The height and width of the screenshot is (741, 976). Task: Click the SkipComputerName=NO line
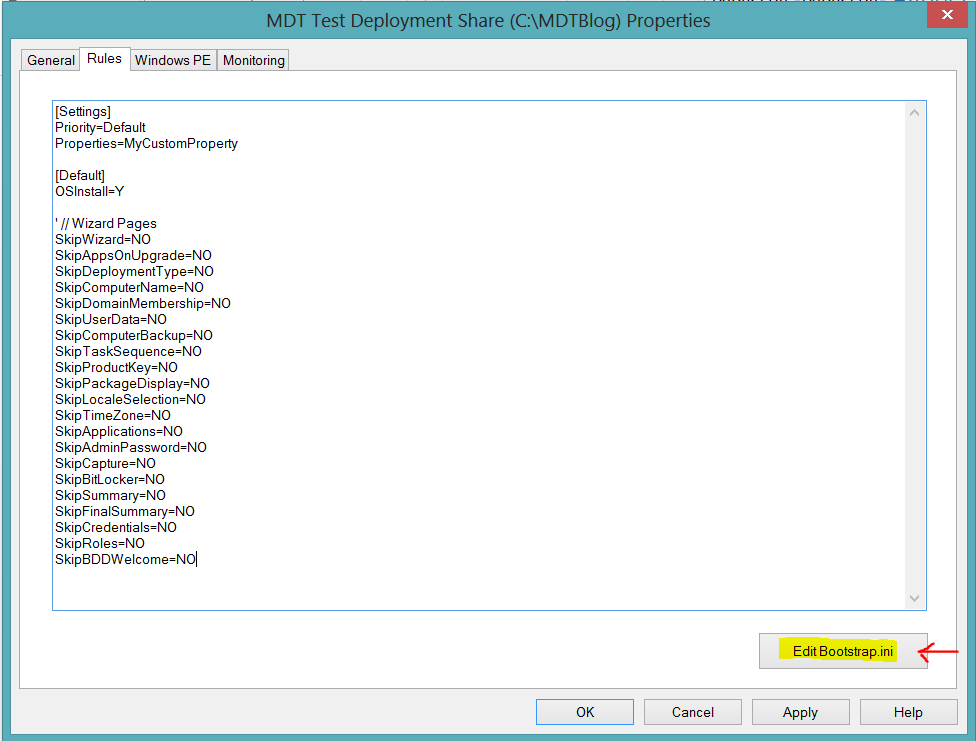(129, 288)
